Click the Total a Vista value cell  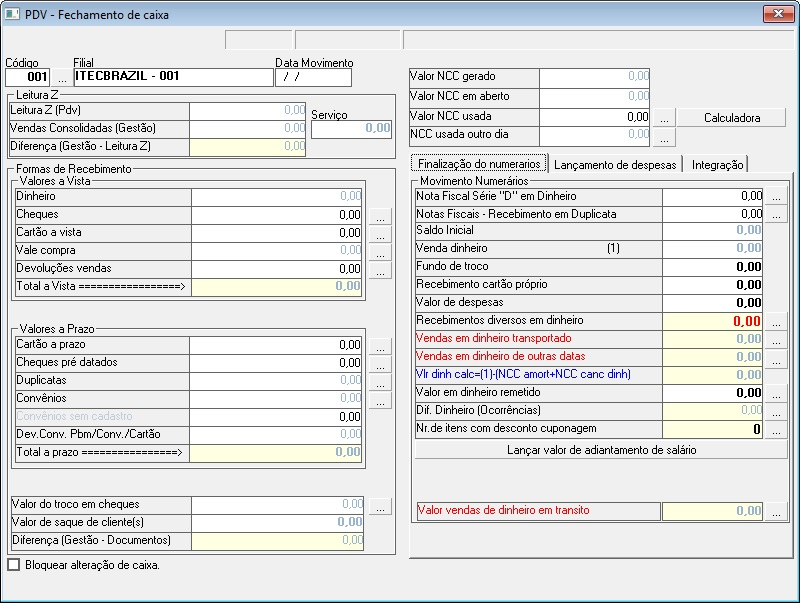277,287
